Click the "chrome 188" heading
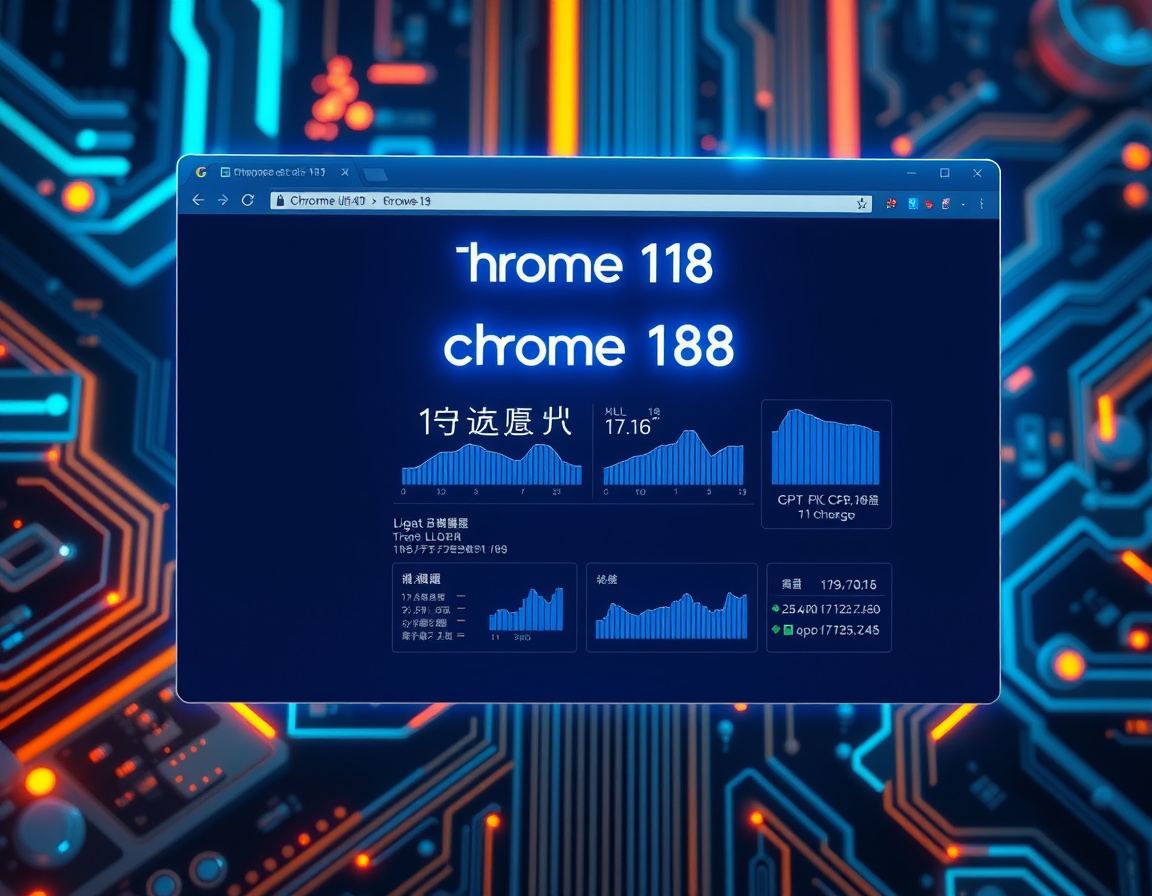1152x896 pixels. pos(589,345)
